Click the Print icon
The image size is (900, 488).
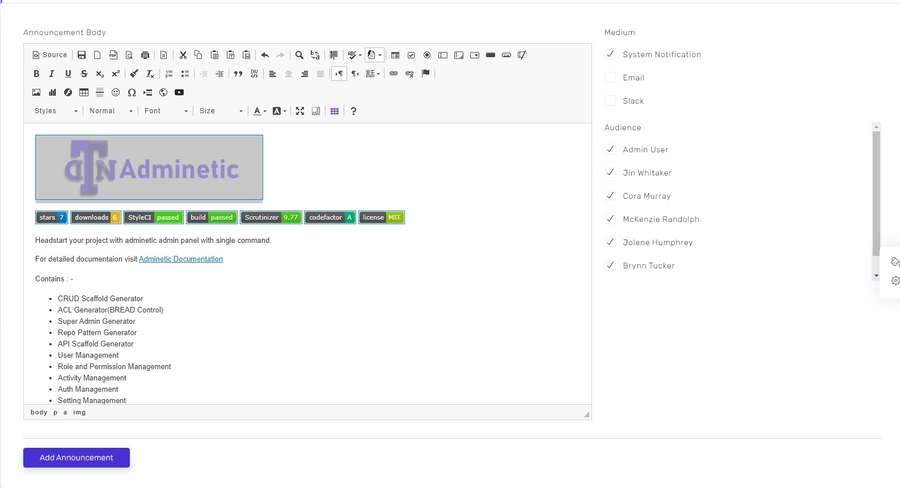[145, 55]
